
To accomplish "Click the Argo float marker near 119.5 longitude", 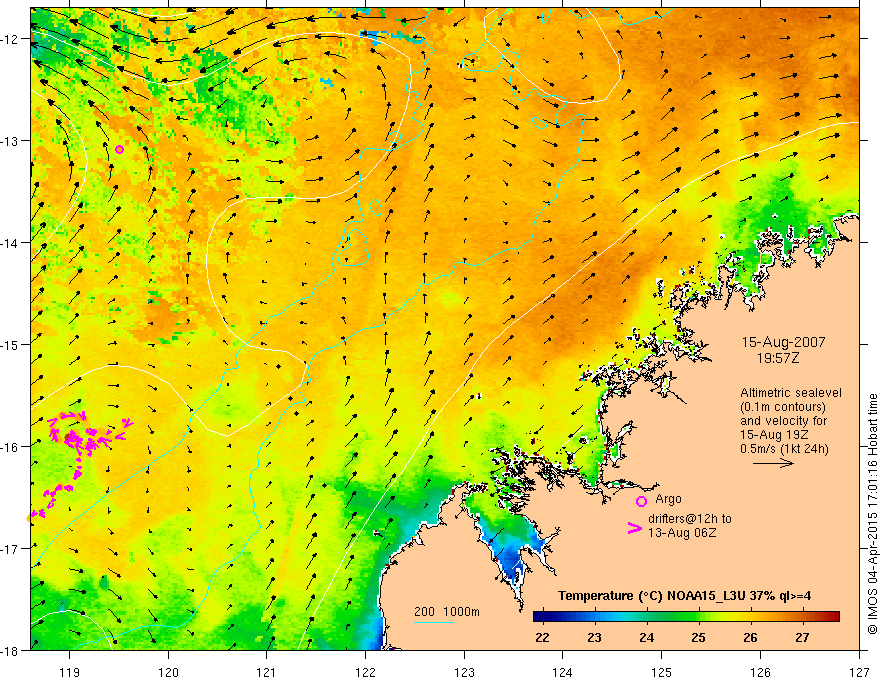I will [120, 149].
